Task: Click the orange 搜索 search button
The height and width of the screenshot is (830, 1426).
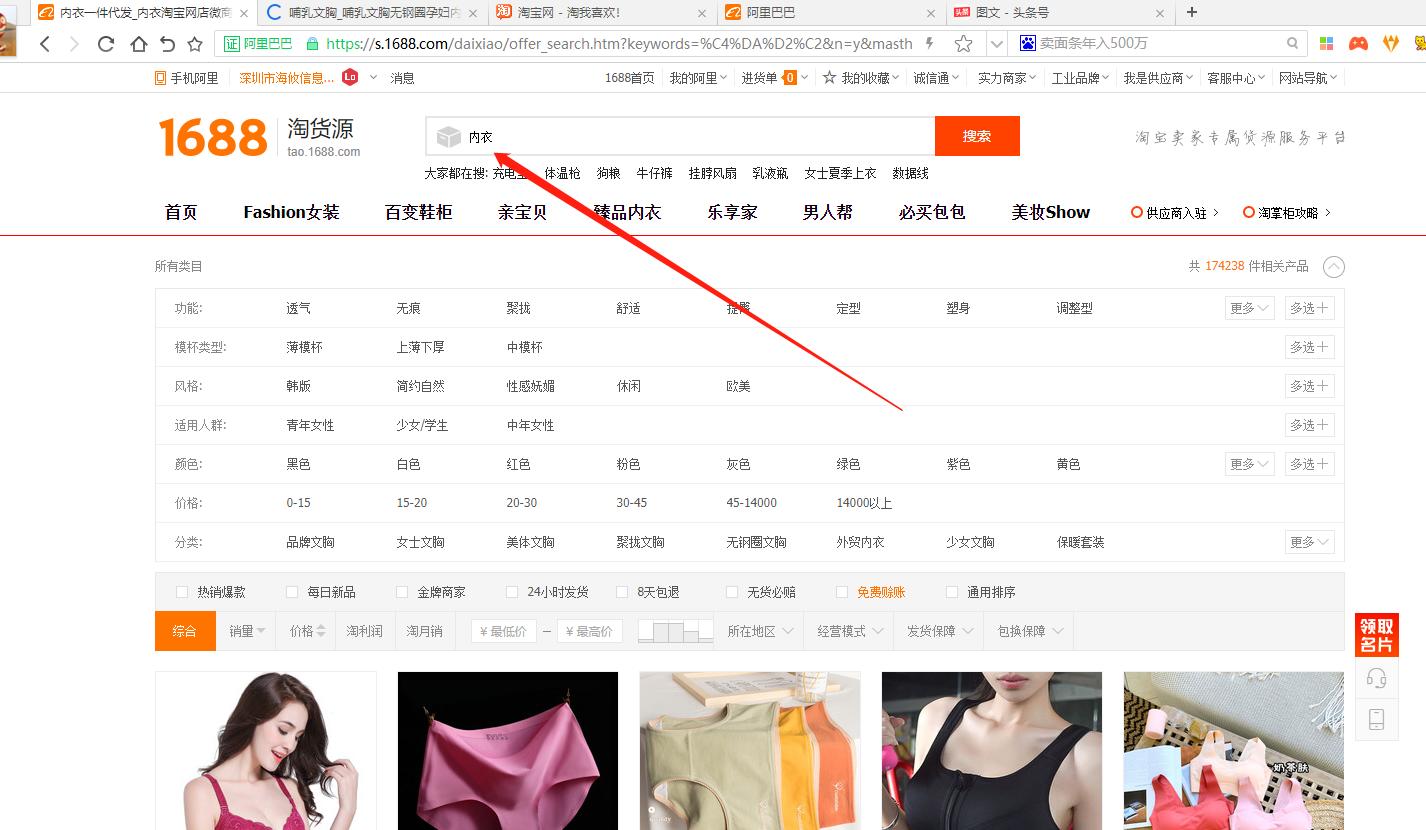Action: point(977,135)
